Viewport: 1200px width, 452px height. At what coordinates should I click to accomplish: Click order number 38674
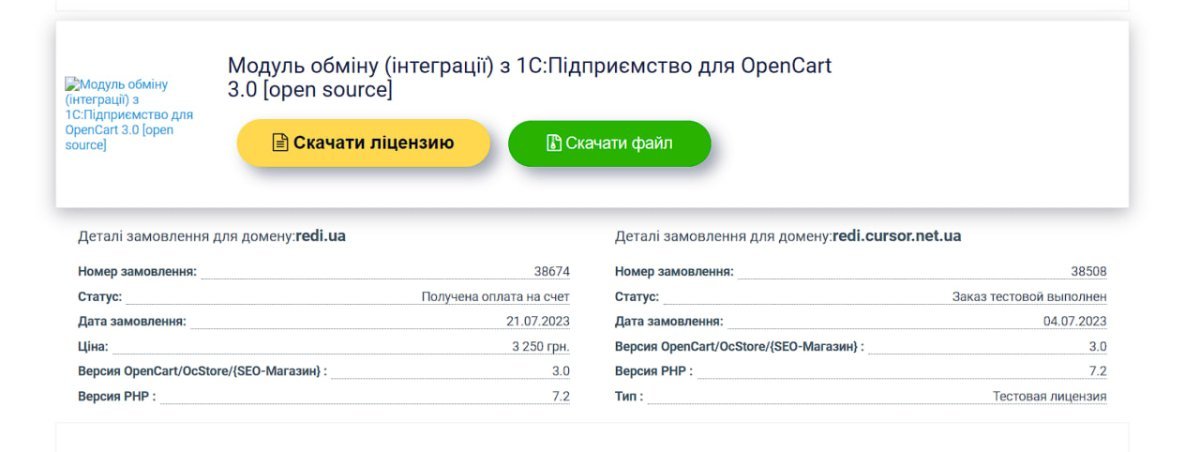point(552,271)
